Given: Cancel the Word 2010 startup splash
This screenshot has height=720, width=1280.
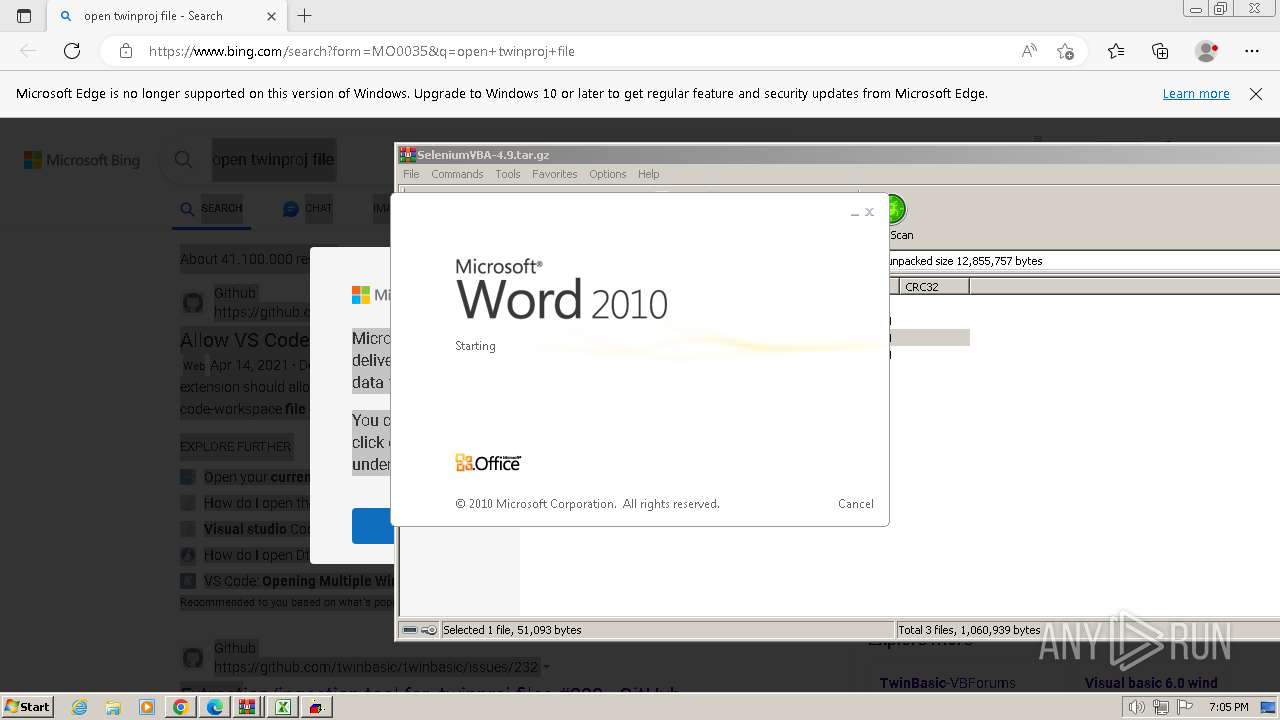Looking at the screenshot, I should coord(855,504).
